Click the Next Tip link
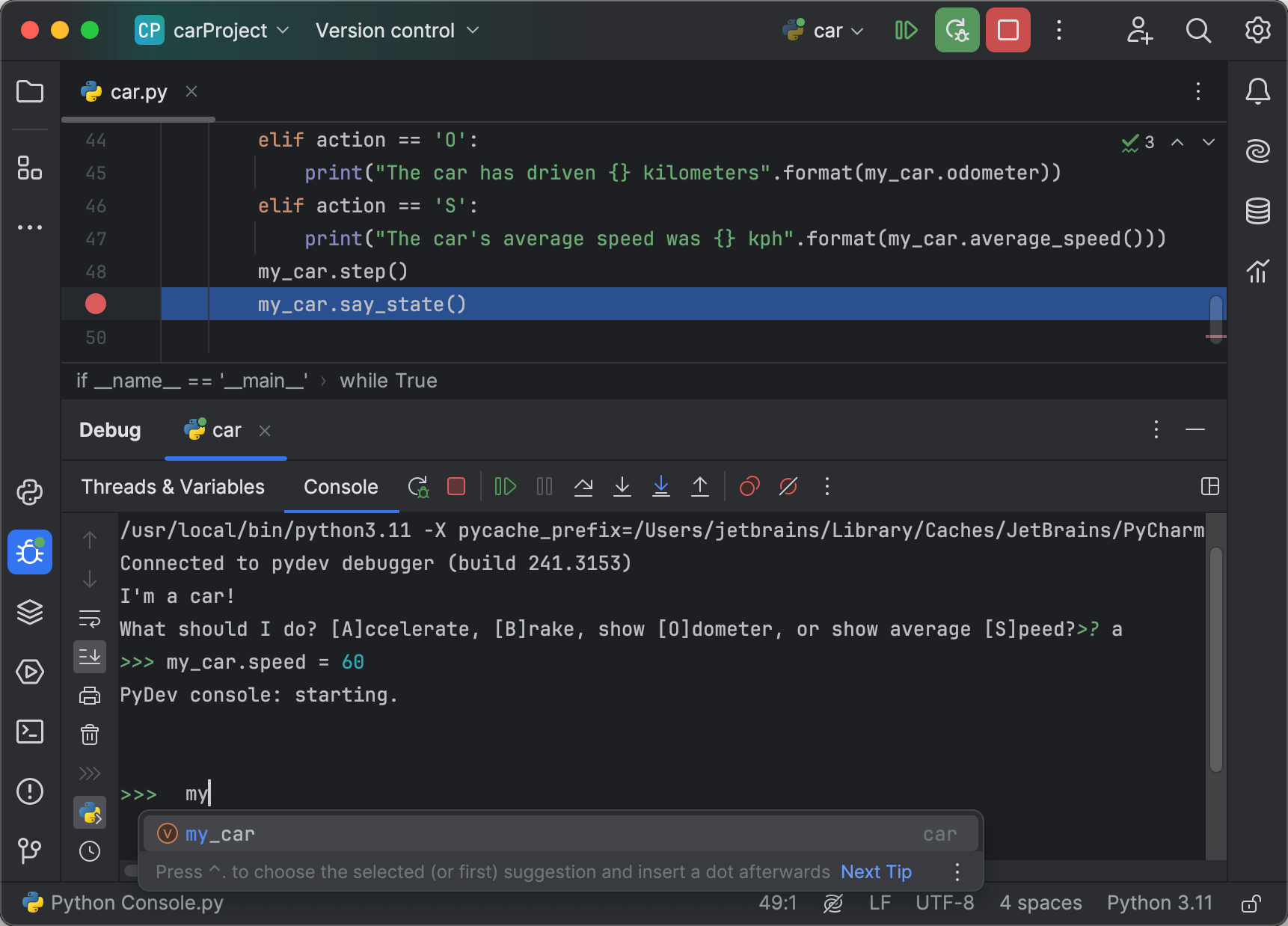This screenshot has height=926, width=1288. point(875,871)
